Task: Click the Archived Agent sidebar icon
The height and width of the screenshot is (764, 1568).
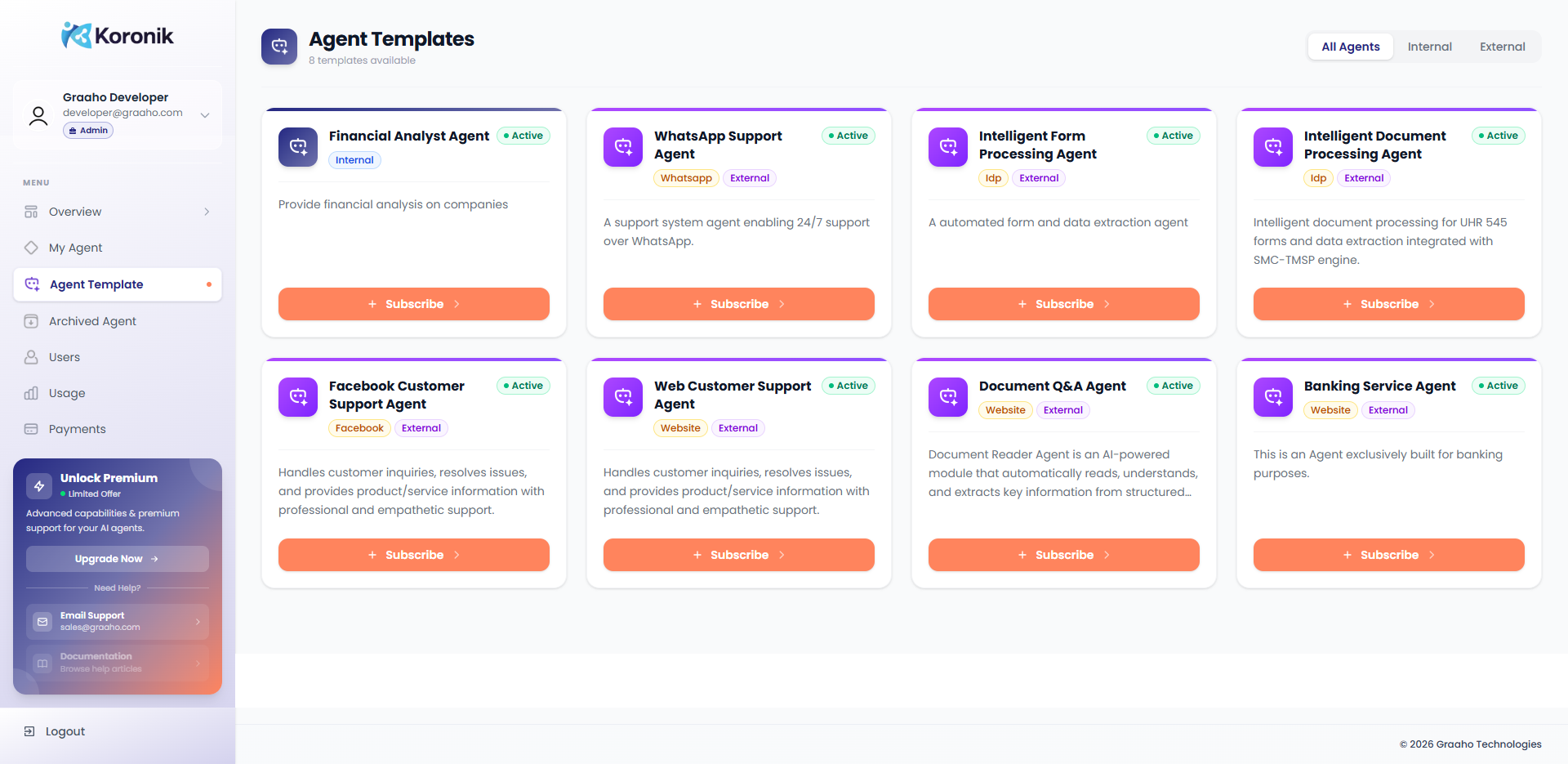Action: point(31,321)
